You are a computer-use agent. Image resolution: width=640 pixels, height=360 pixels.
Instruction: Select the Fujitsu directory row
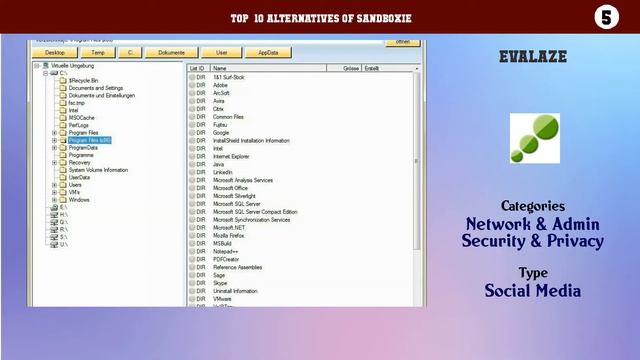point(300,124)
